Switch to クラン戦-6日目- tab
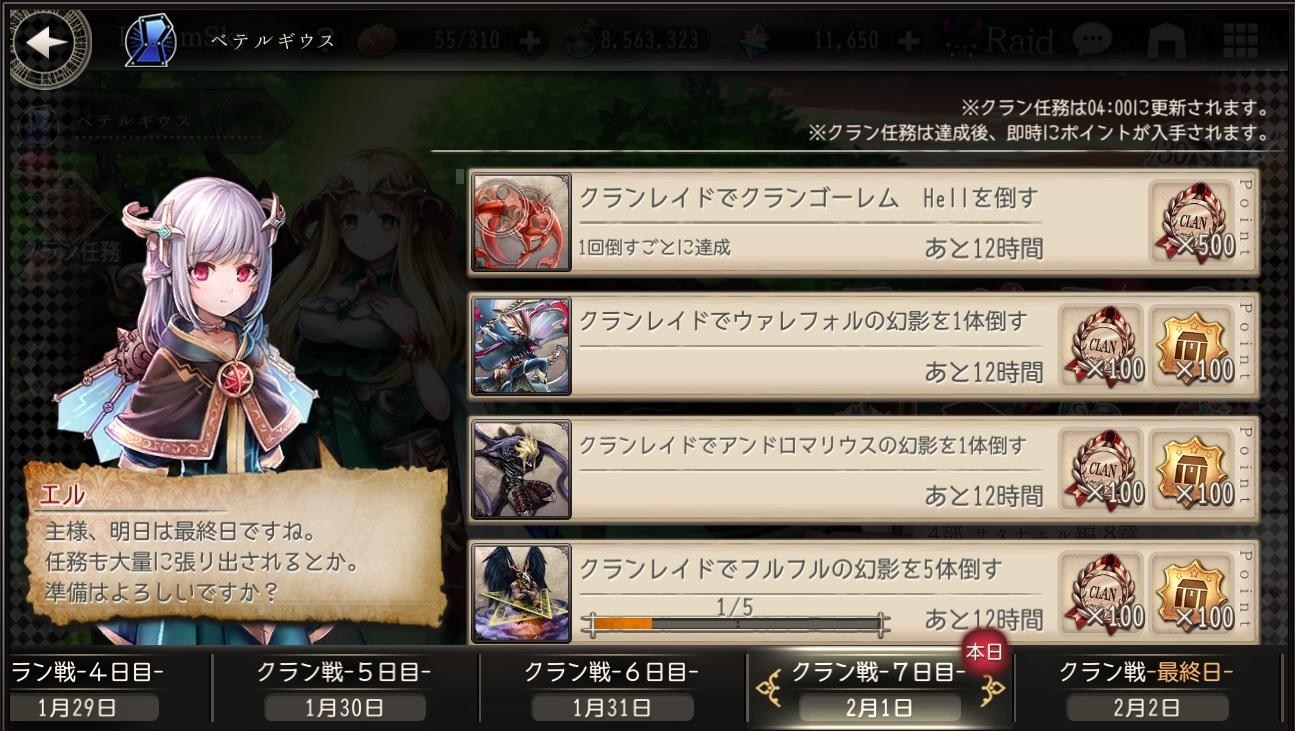This screenshot has width=1295, height=731. pos(612,690)
